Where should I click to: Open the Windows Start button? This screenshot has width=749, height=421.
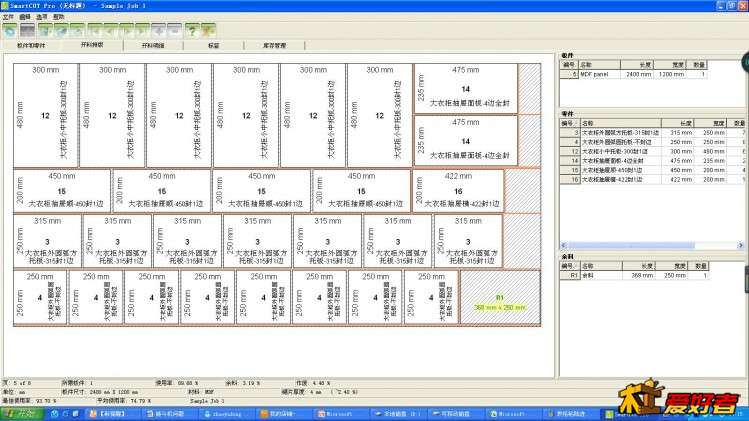coord(21,414)
